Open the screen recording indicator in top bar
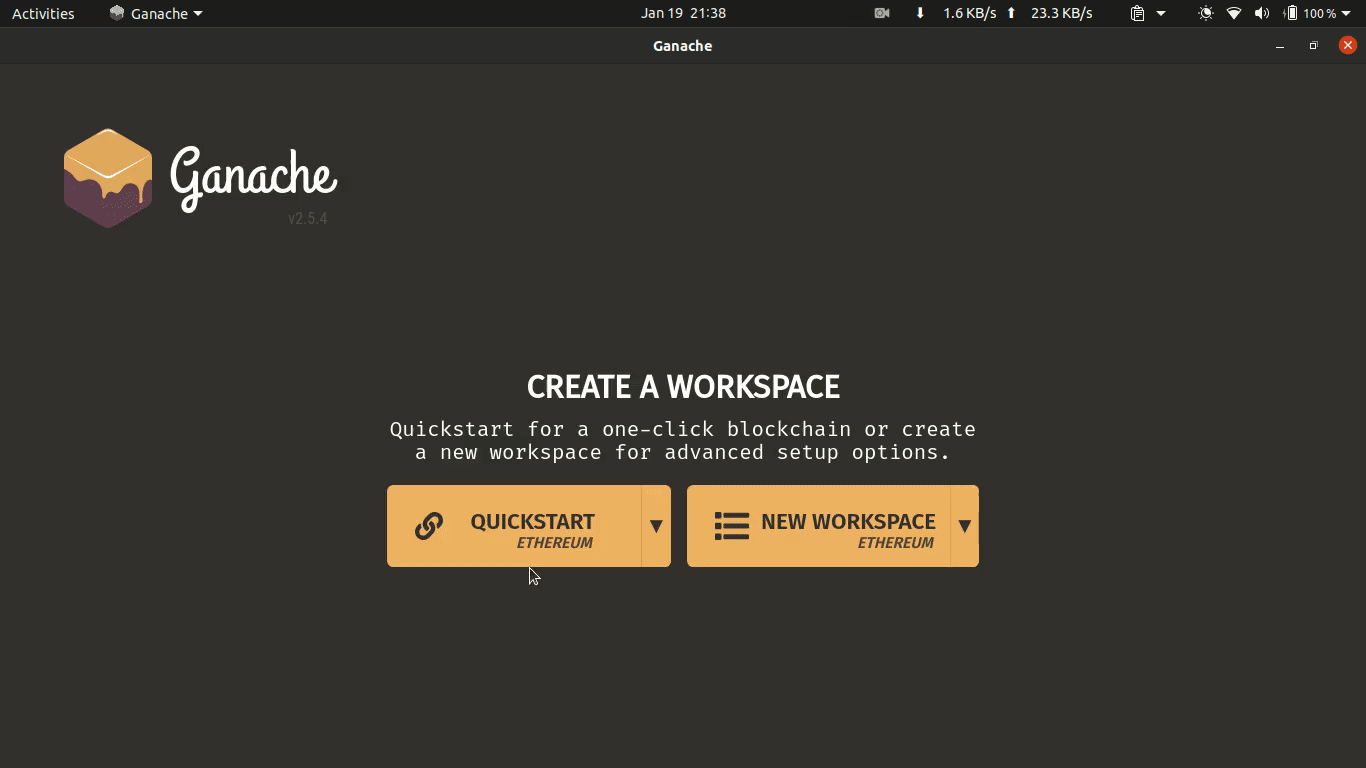This screenshot has width=1366, height=768. (x=882, y=13)
